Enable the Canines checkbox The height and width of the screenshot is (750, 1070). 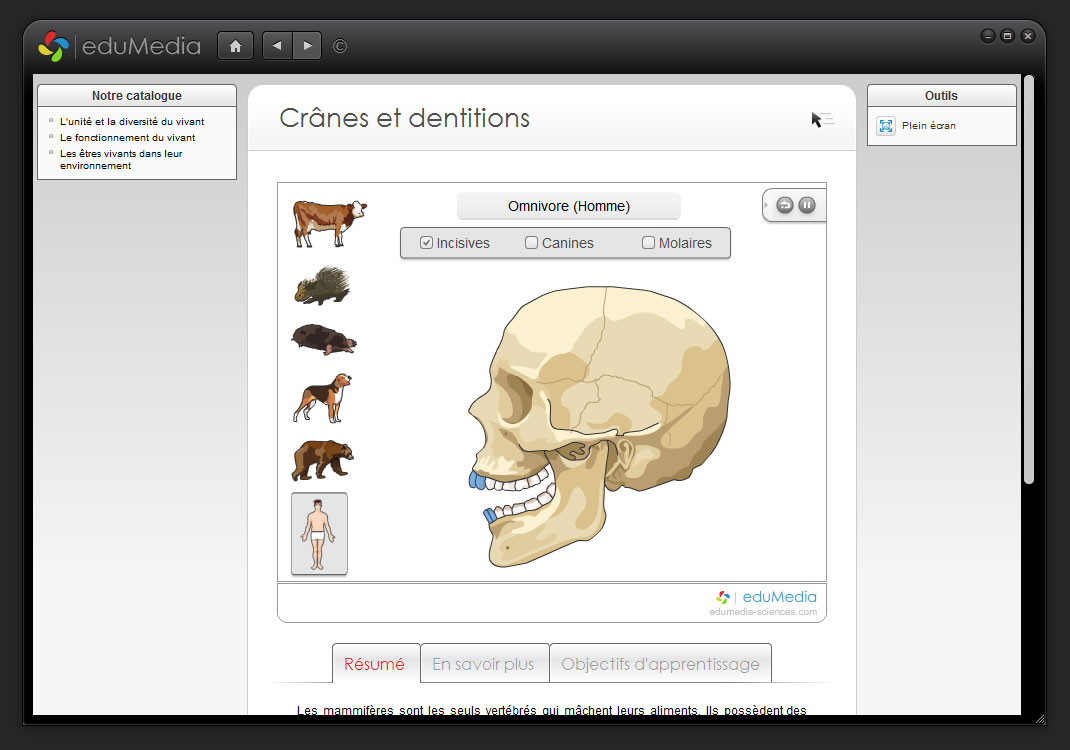pos(532,243)
